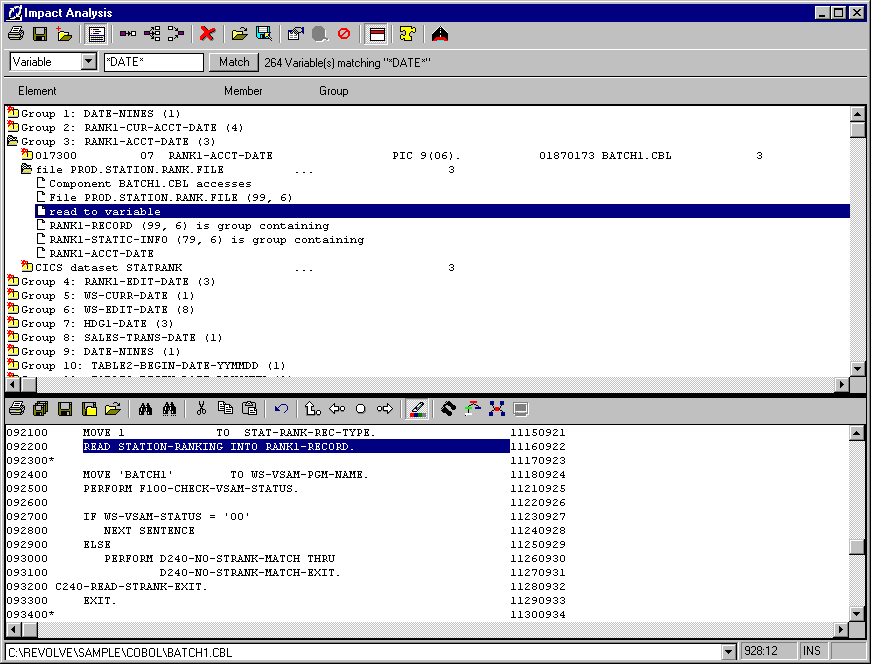
Task: Click the Match button
Action: pyautogui.click(x=234, y=62)
